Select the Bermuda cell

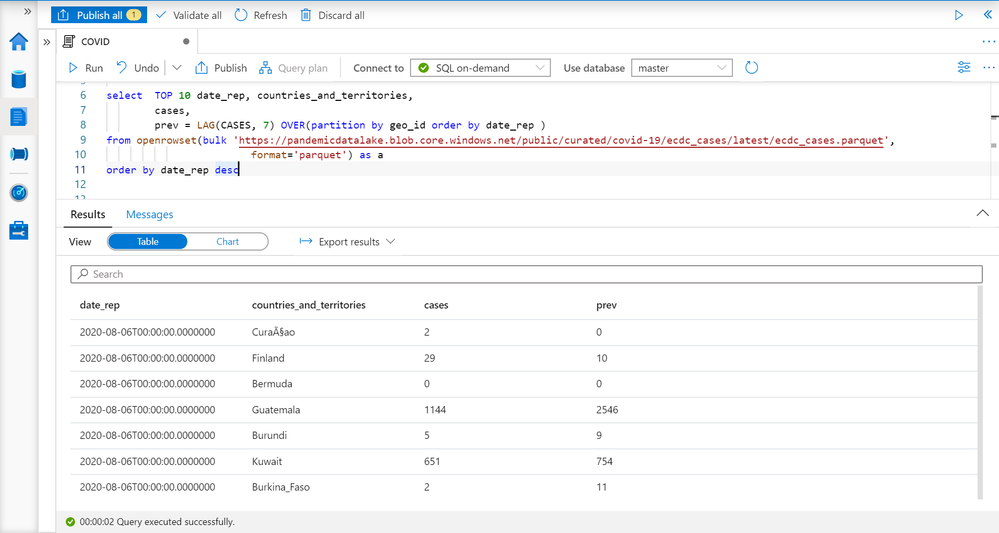[272, 384]
